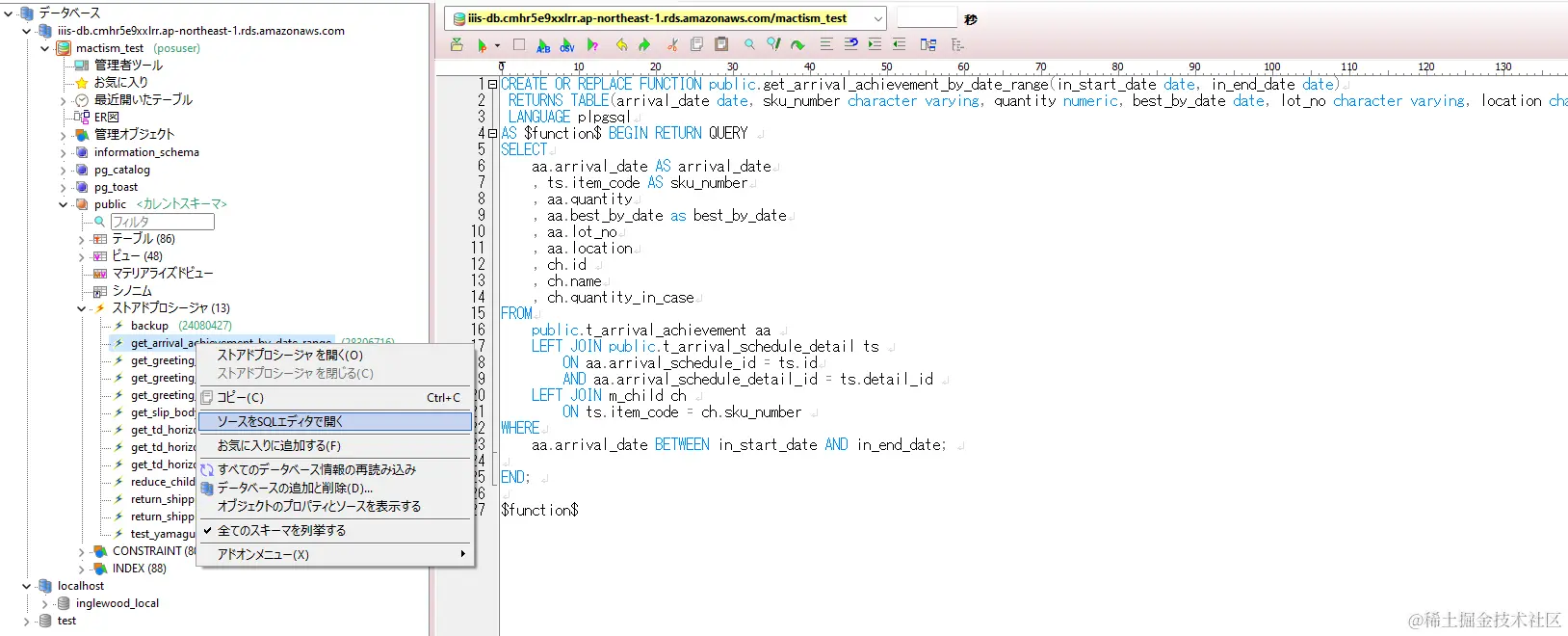Select シノニム tree item
1568x636 pixels.
(x=132, y=291)
